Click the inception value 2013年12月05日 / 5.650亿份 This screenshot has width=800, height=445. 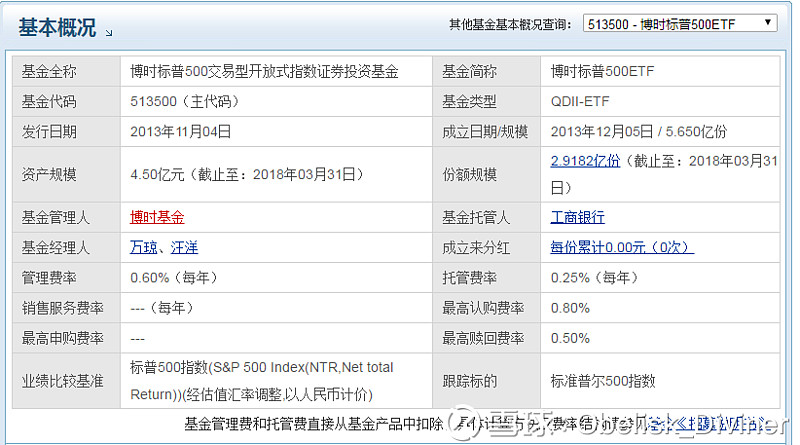pos(639,132)
